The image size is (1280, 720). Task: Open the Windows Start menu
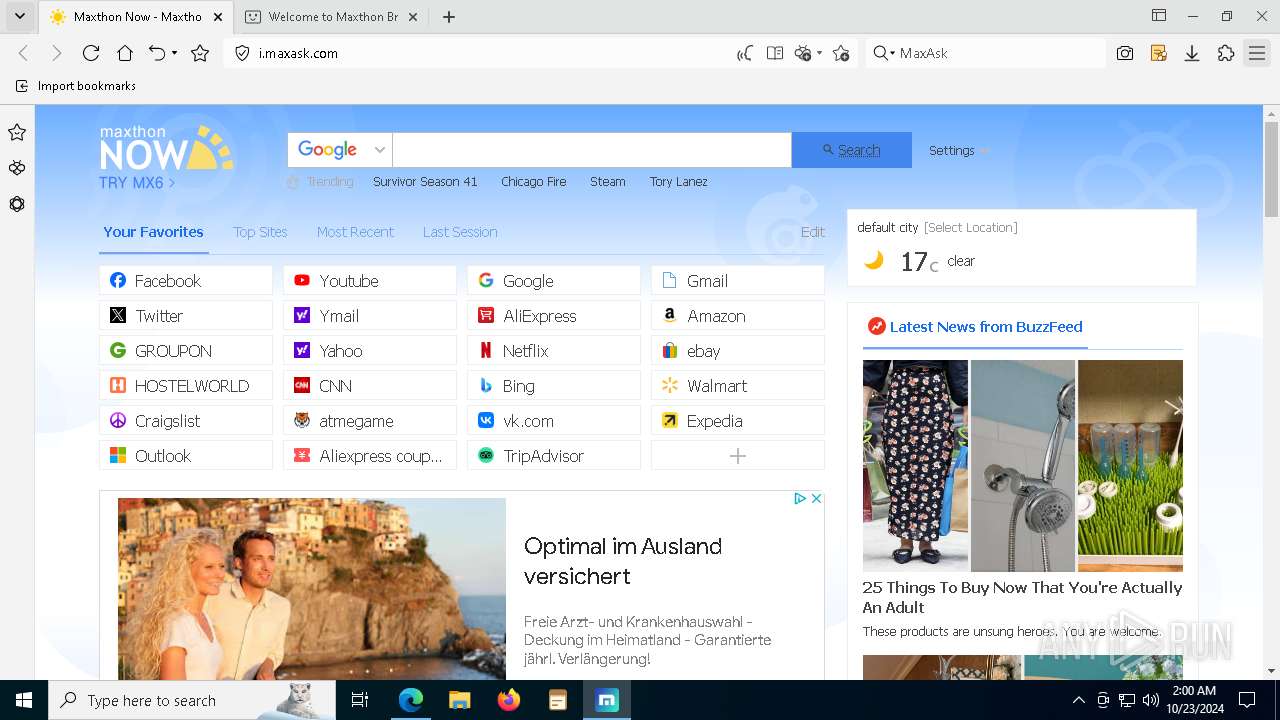[24, 700]
